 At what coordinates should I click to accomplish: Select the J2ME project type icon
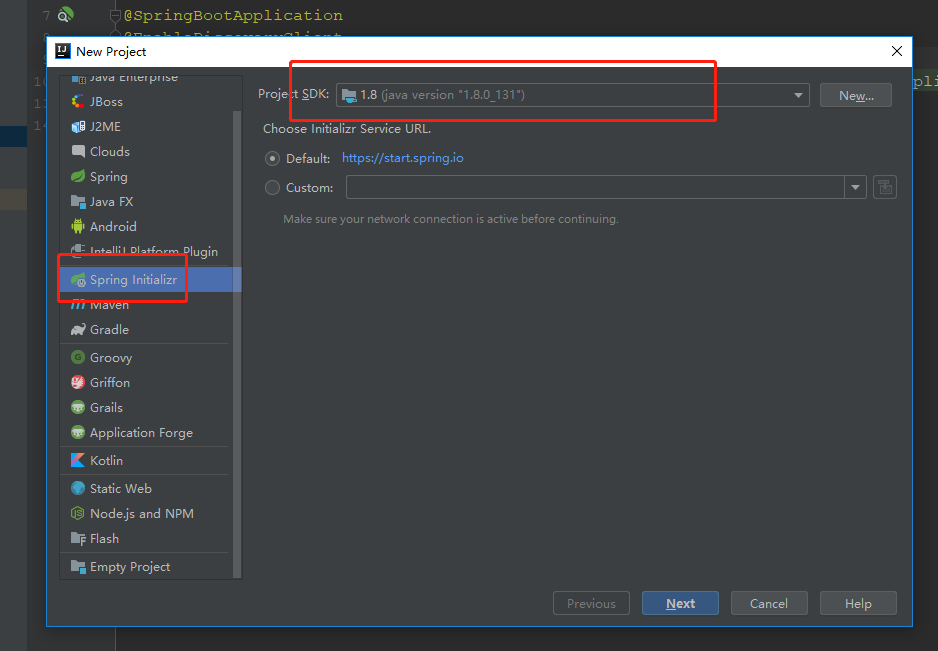click(78, 127)
